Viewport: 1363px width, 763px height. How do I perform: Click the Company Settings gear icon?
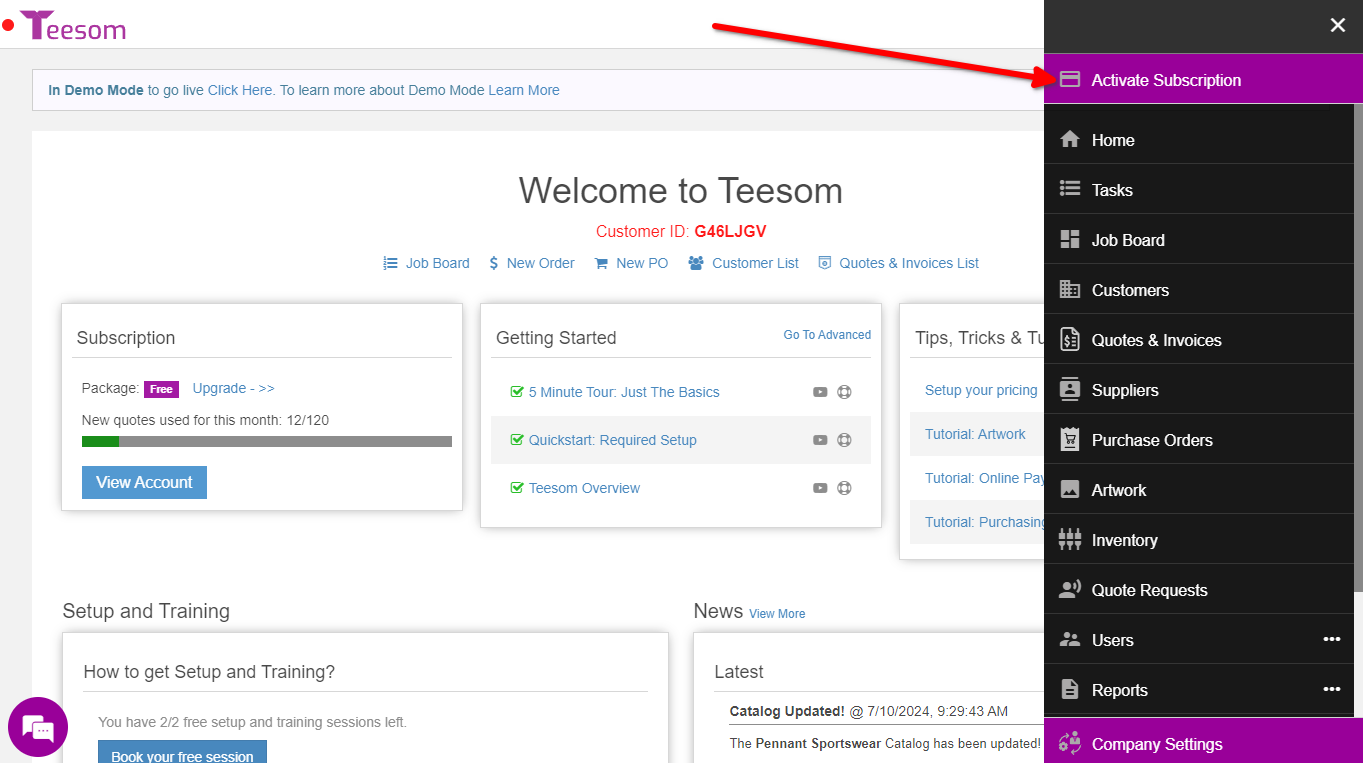pos(1070,743)
